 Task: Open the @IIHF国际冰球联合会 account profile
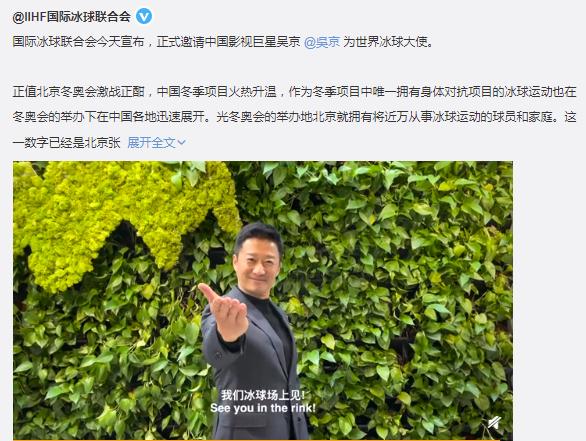point(71,17)
